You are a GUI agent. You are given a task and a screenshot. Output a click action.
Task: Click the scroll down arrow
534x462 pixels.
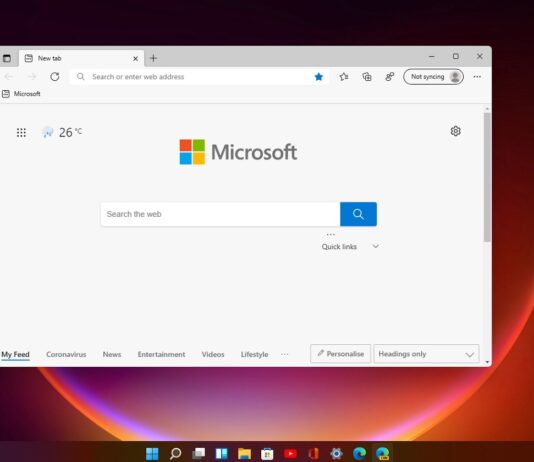tap(487, 362)
